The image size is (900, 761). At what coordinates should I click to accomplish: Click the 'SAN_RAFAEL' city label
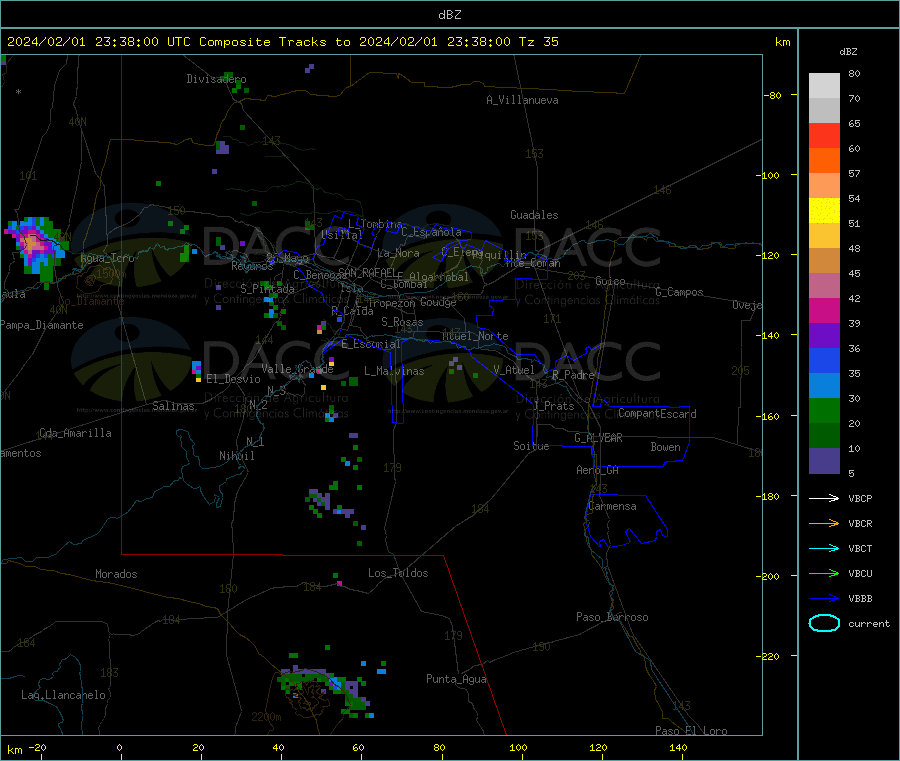tap(367, 273)
